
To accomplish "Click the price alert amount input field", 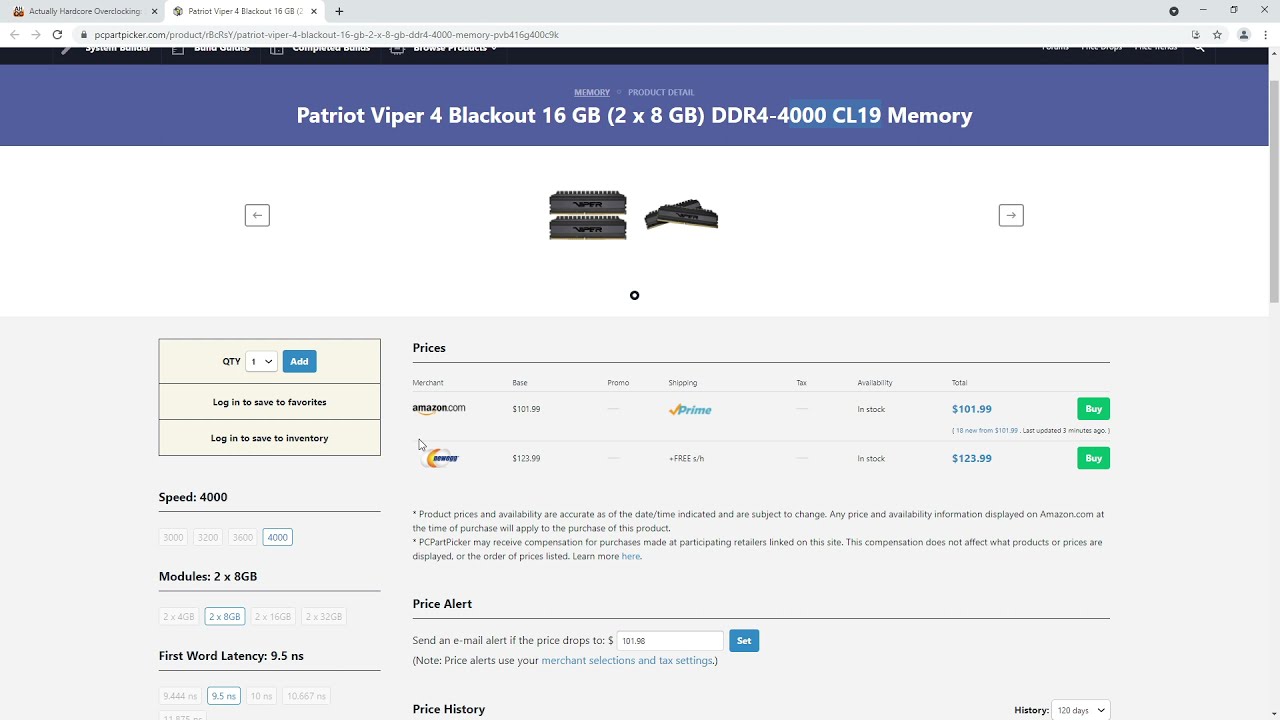I will [x=669, y=640].
